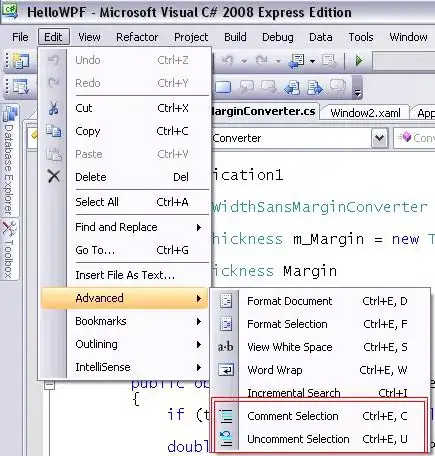435x456 pixels.
Task: Open toolbar Undo dropdown arrow
Action: coord(244,61)
